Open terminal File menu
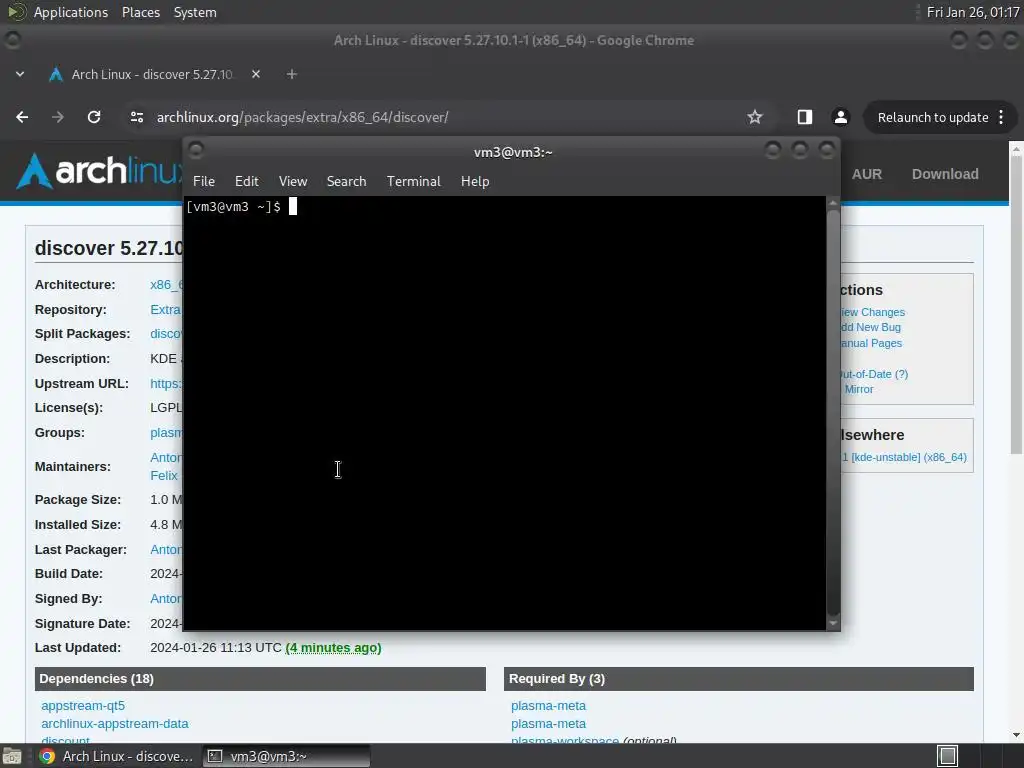 click(x=204, y=182)
